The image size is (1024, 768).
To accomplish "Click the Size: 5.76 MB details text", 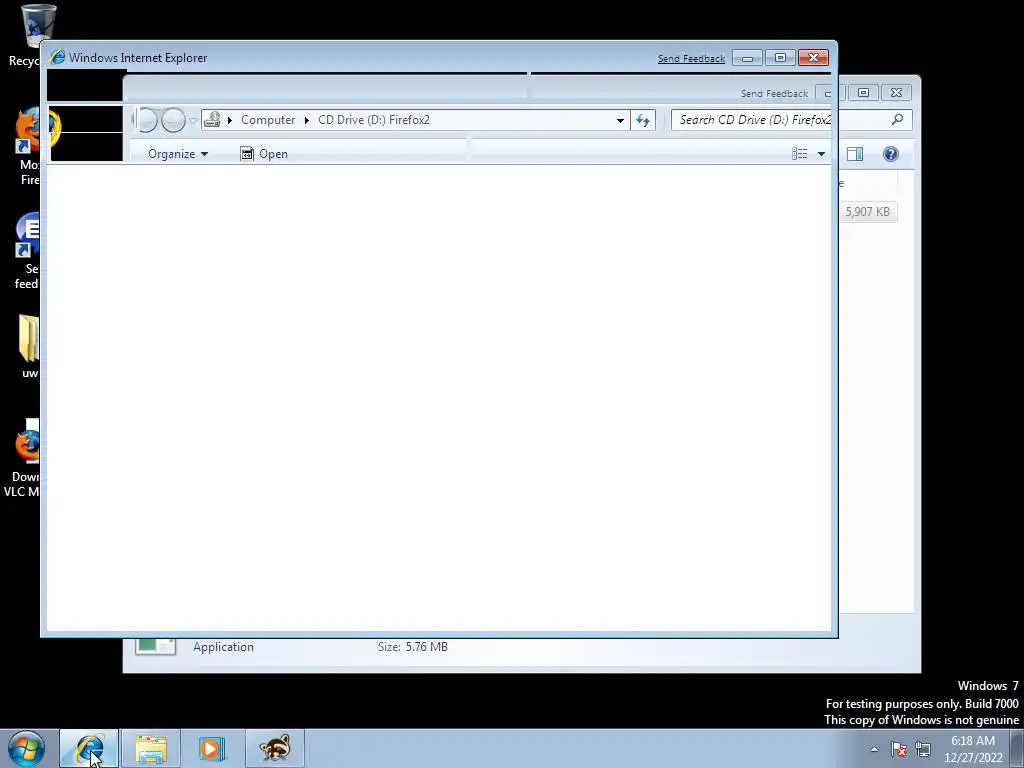I will pos(413,647).
